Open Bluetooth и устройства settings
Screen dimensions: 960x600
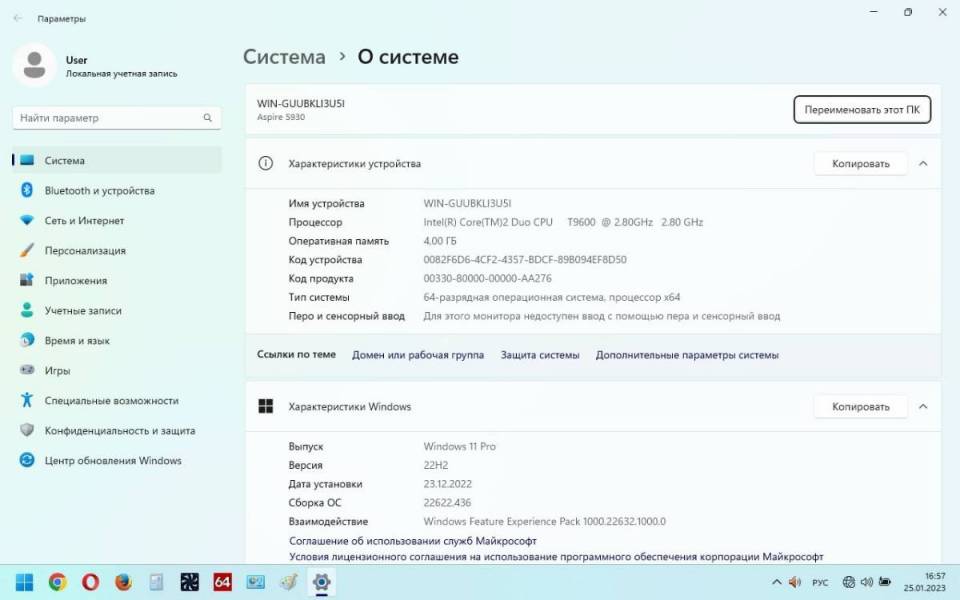(99, 191)
